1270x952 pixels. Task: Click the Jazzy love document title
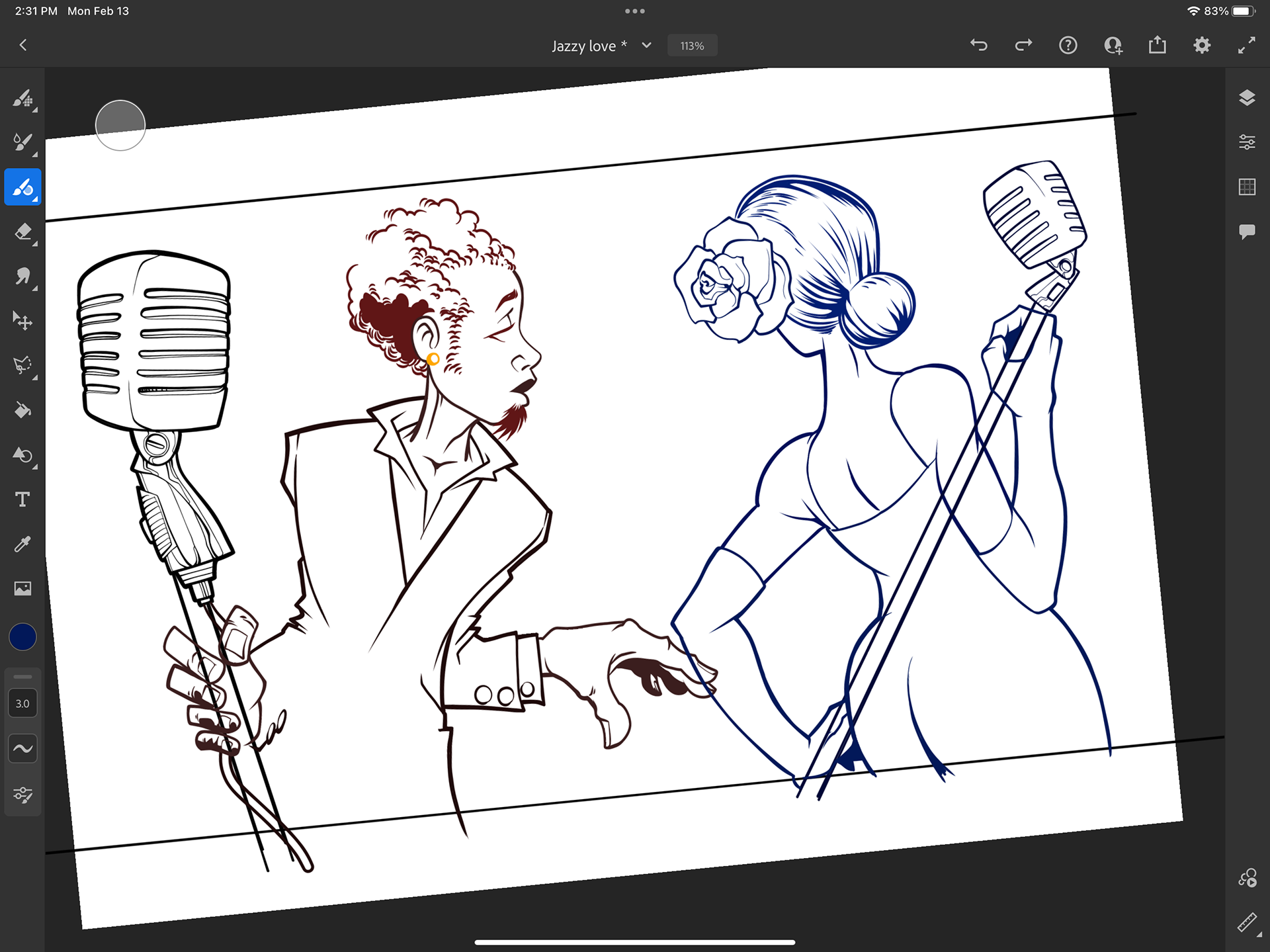(589, 46)
